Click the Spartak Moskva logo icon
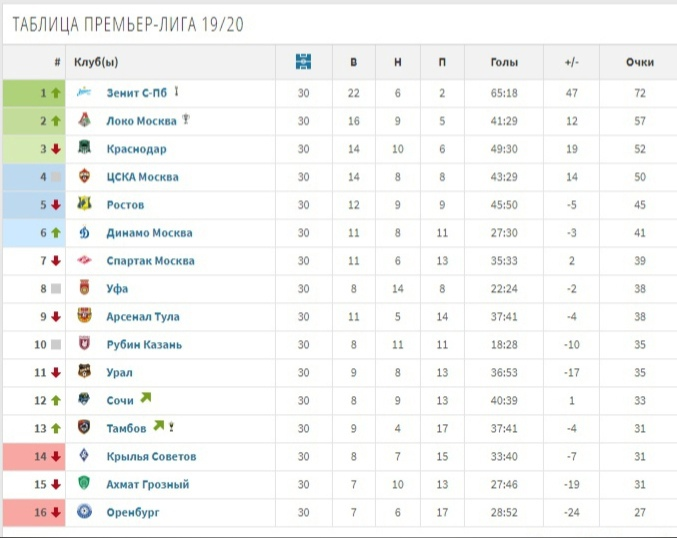 coord(84,260)
